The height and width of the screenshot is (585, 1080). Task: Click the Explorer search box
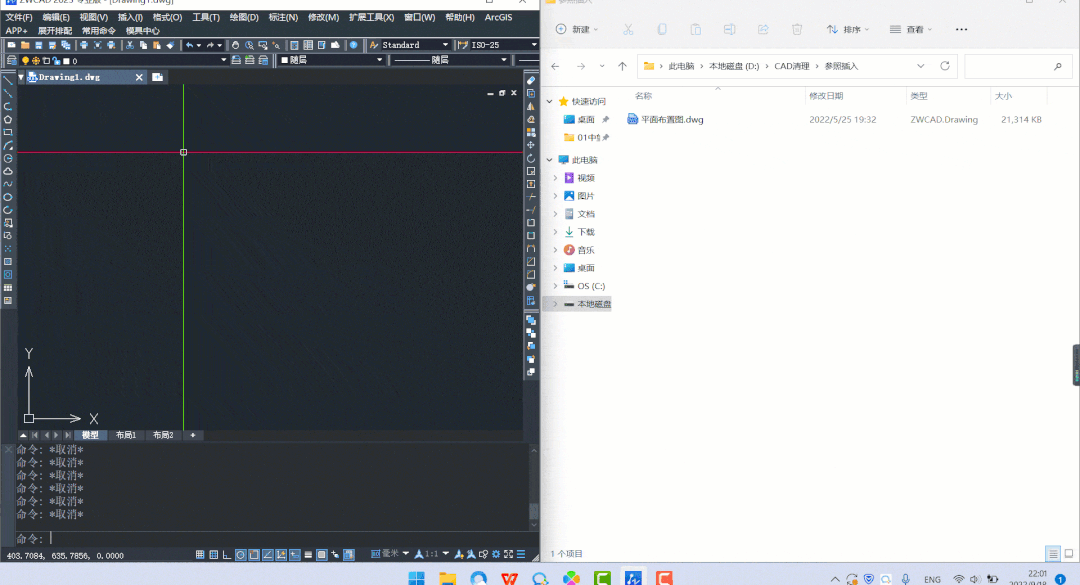coord(1017,66)
